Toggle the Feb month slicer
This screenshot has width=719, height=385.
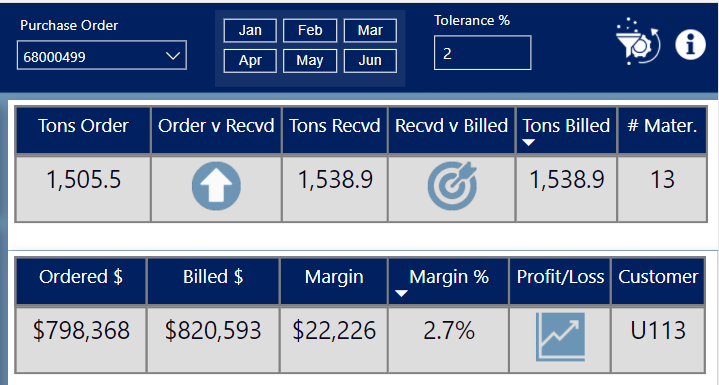point(310,30)
